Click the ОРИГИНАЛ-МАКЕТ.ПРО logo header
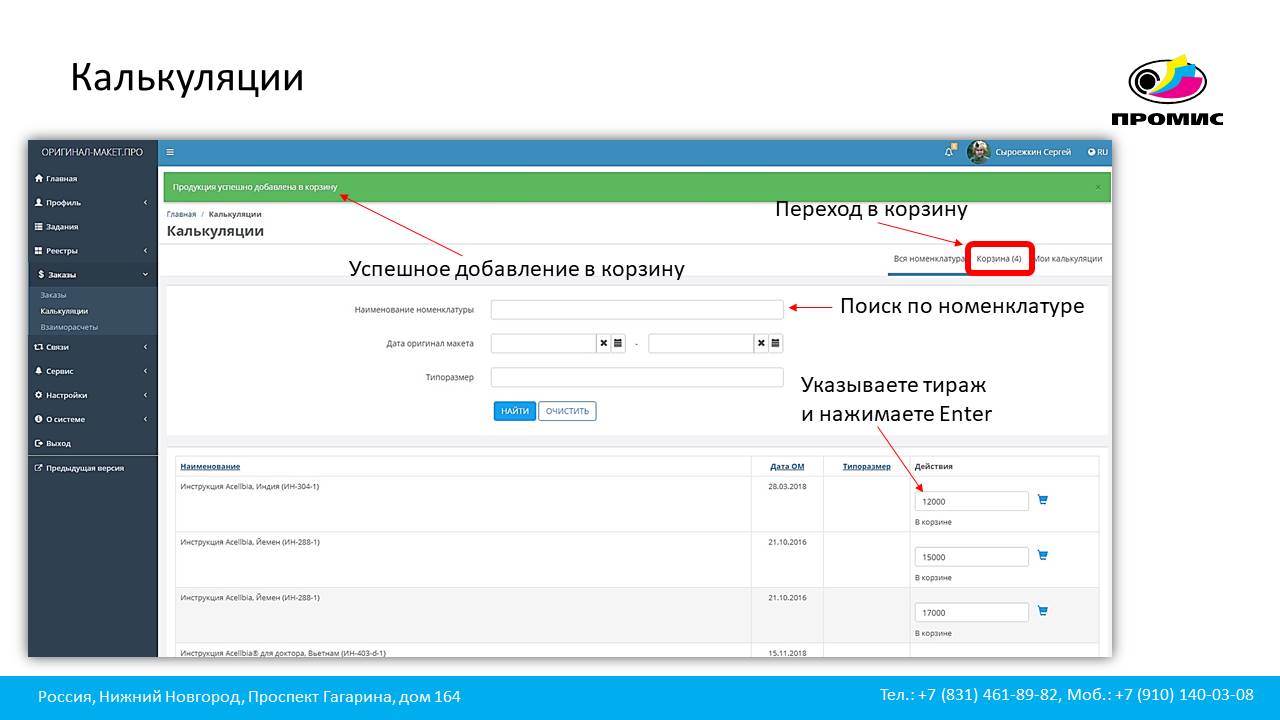 [92, 152]
